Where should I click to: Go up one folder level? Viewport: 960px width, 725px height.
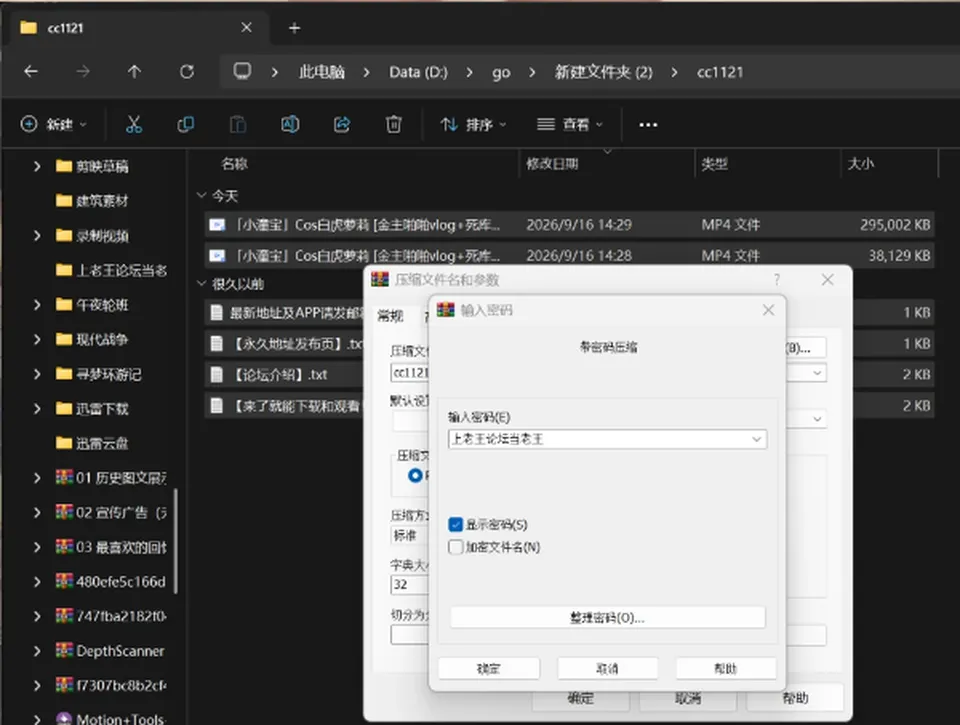pyautogui.click(x=134, y=72)
